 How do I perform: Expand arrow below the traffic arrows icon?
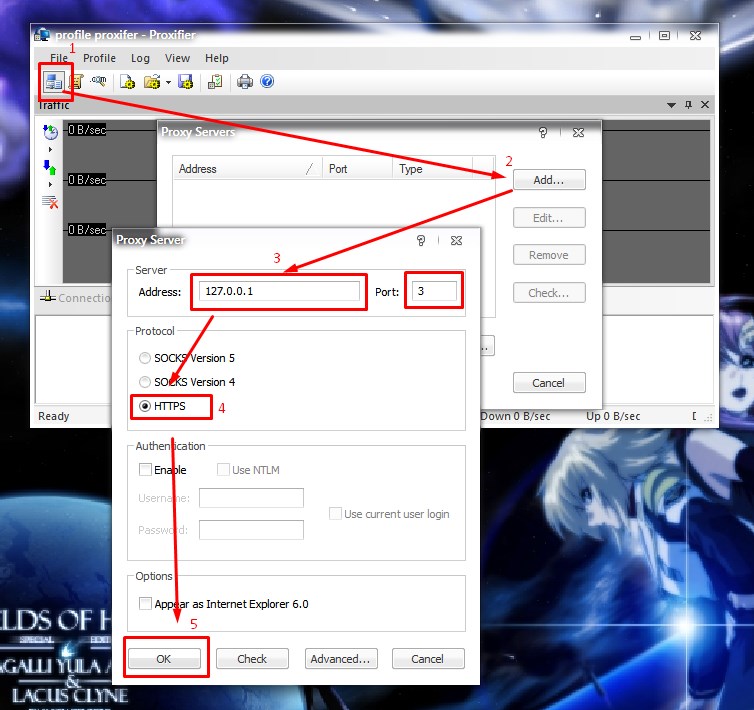50,185
